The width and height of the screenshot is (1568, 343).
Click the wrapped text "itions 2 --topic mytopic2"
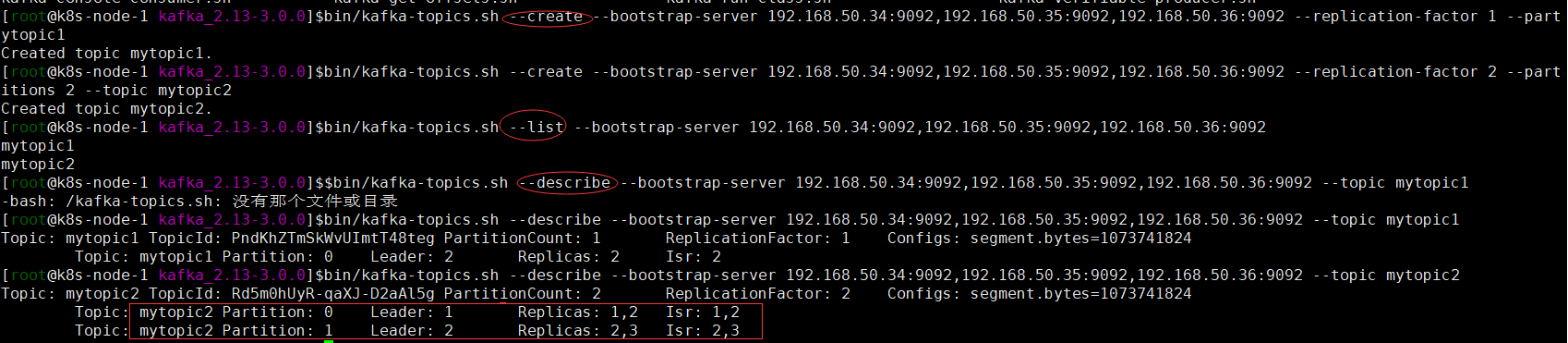coord(116,91)
